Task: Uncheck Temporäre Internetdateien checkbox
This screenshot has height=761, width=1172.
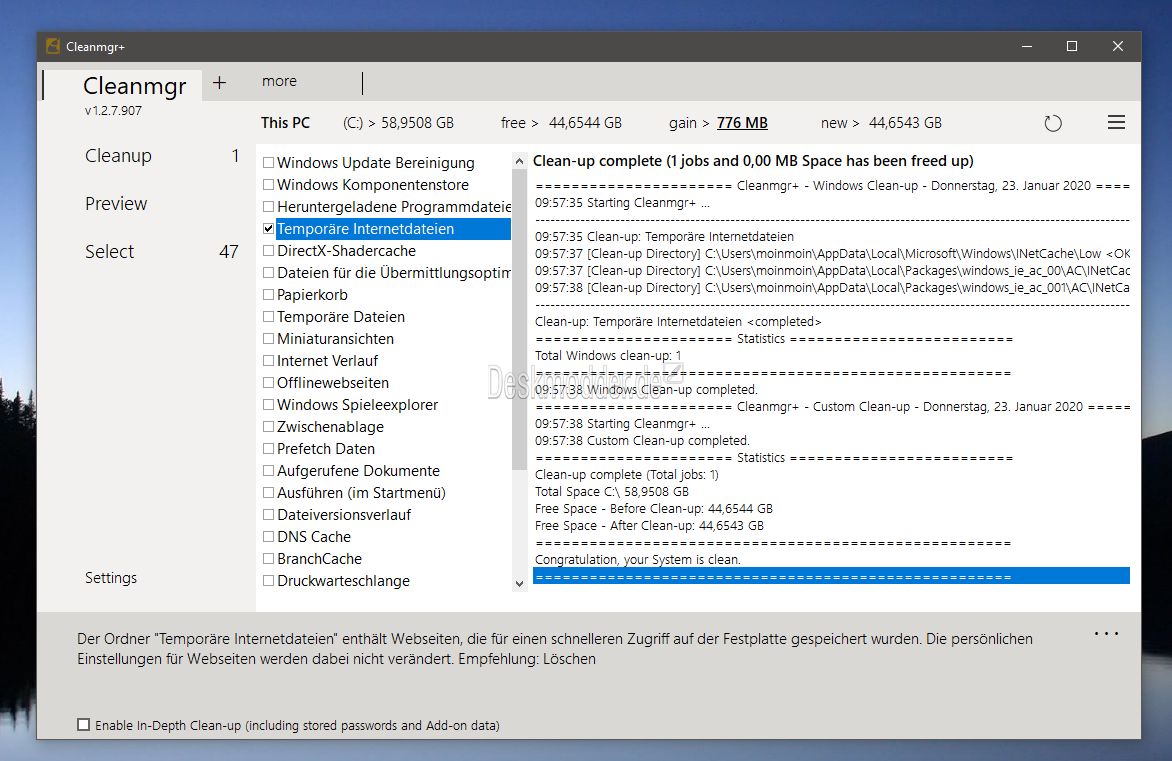Action: point(268,229)
